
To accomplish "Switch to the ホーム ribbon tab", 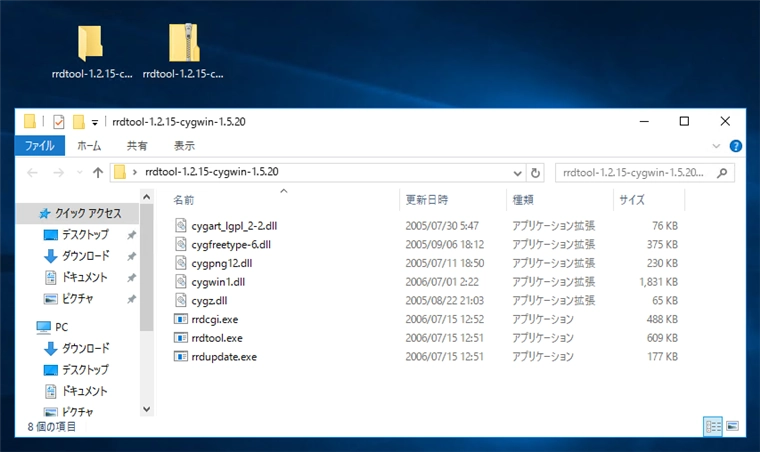I will (x=89, y=146).
